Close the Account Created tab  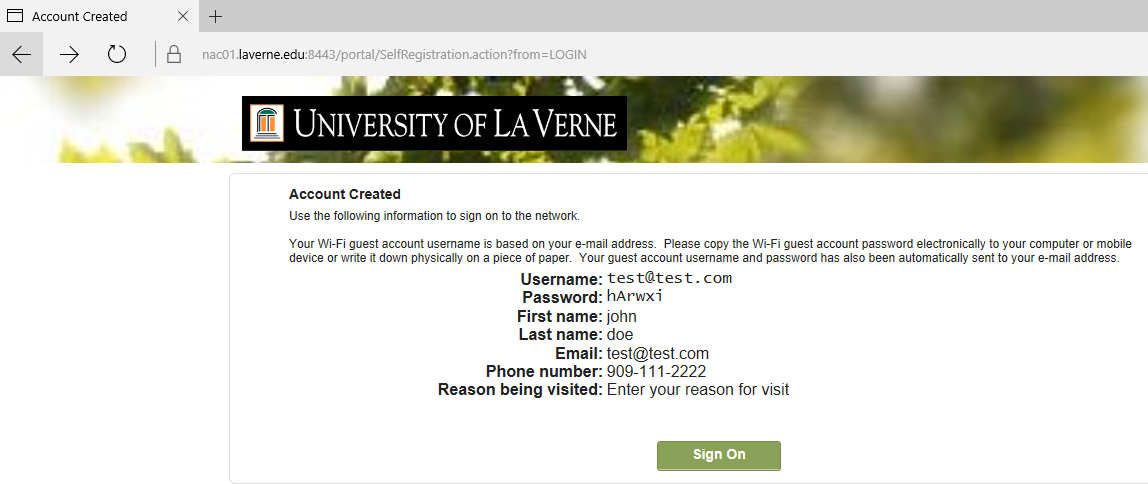pos(183,16)
